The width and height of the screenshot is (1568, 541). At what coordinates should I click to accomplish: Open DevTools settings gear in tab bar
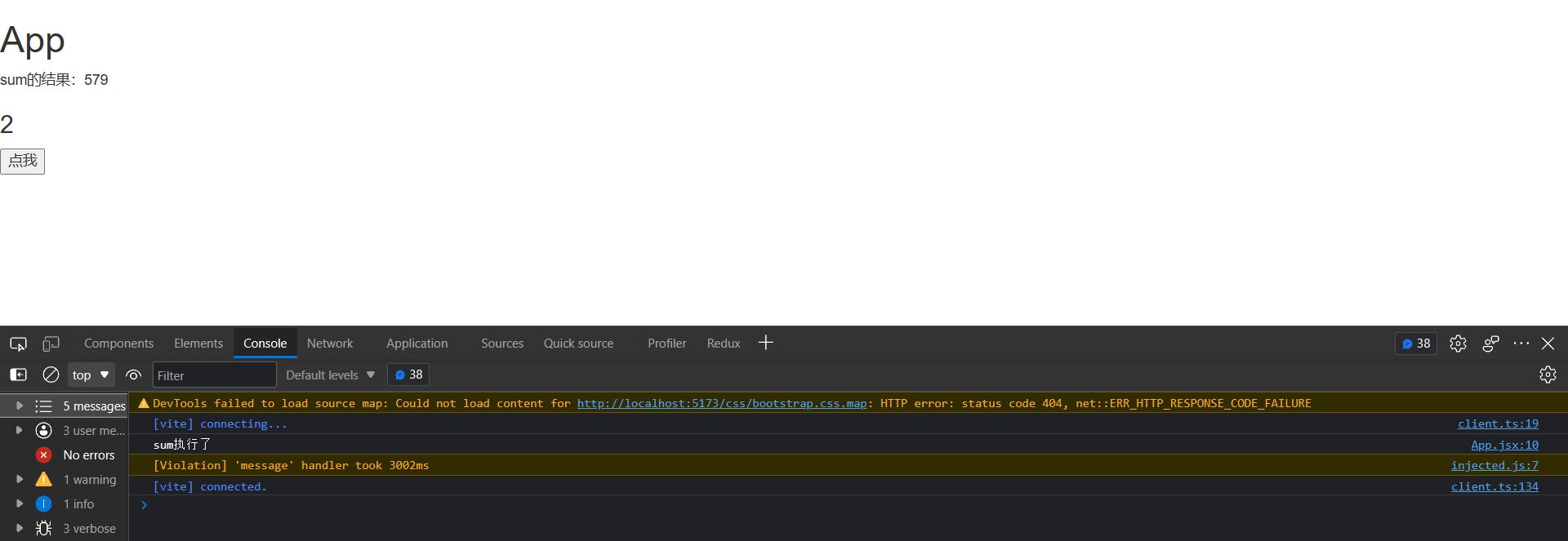point(1458,344)
